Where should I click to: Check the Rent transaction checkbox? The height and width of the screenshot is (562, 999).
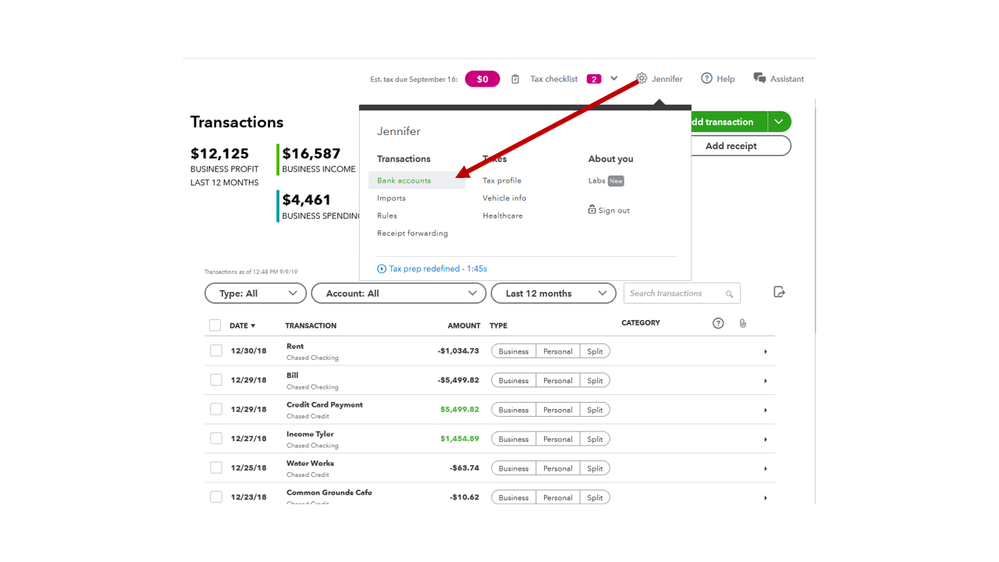pos(216,351)
